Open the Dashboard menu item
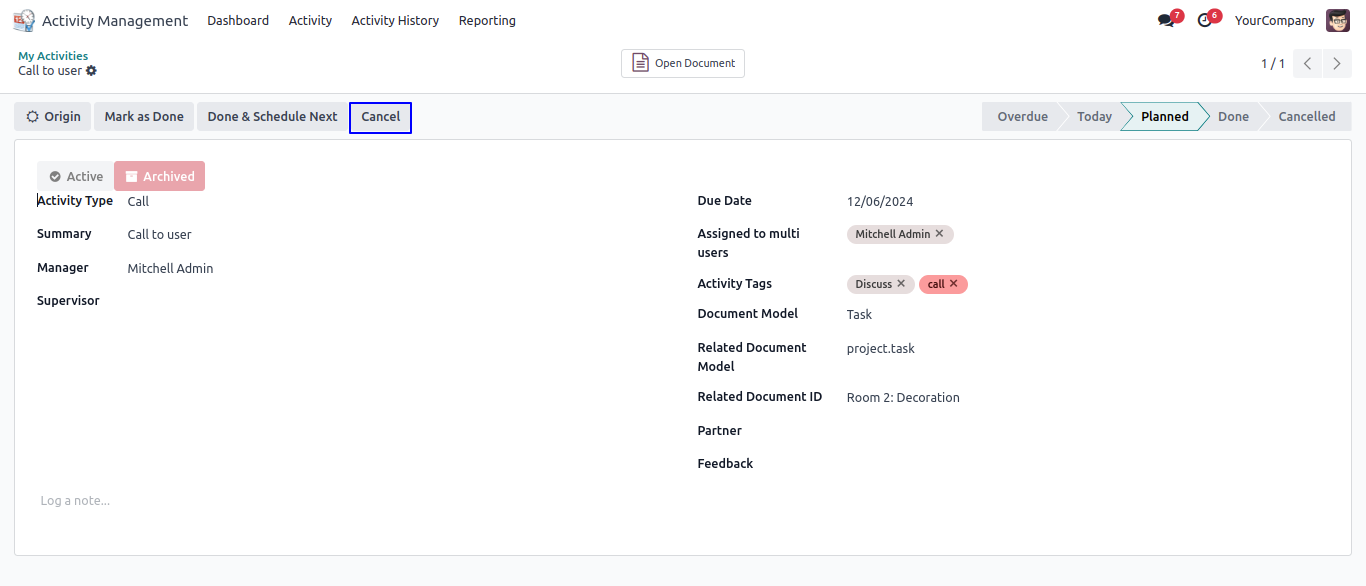The height and width of the screenshot is (586, 1366). point(238,20)
